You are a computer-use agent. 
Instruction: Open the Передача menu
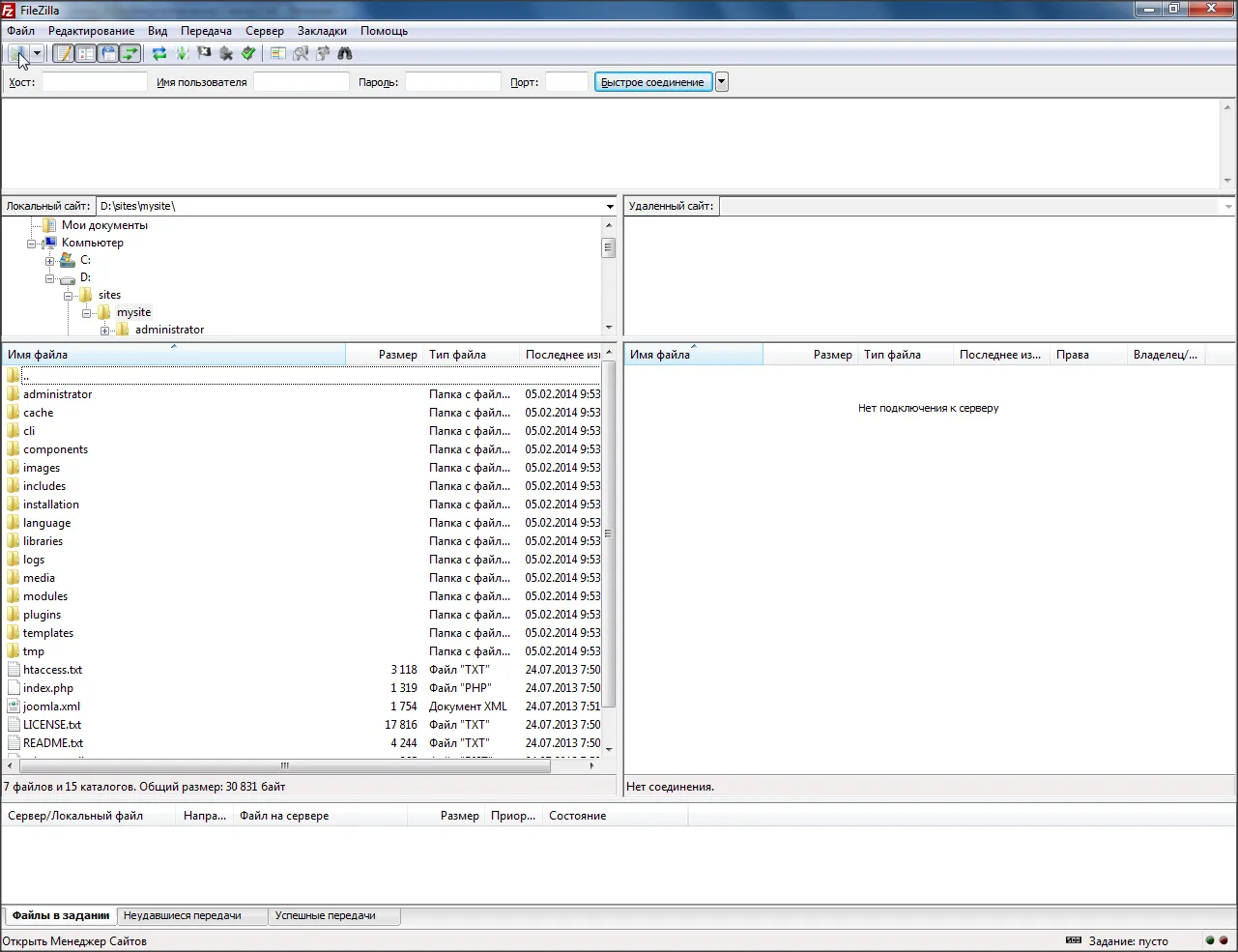point(206,31)
